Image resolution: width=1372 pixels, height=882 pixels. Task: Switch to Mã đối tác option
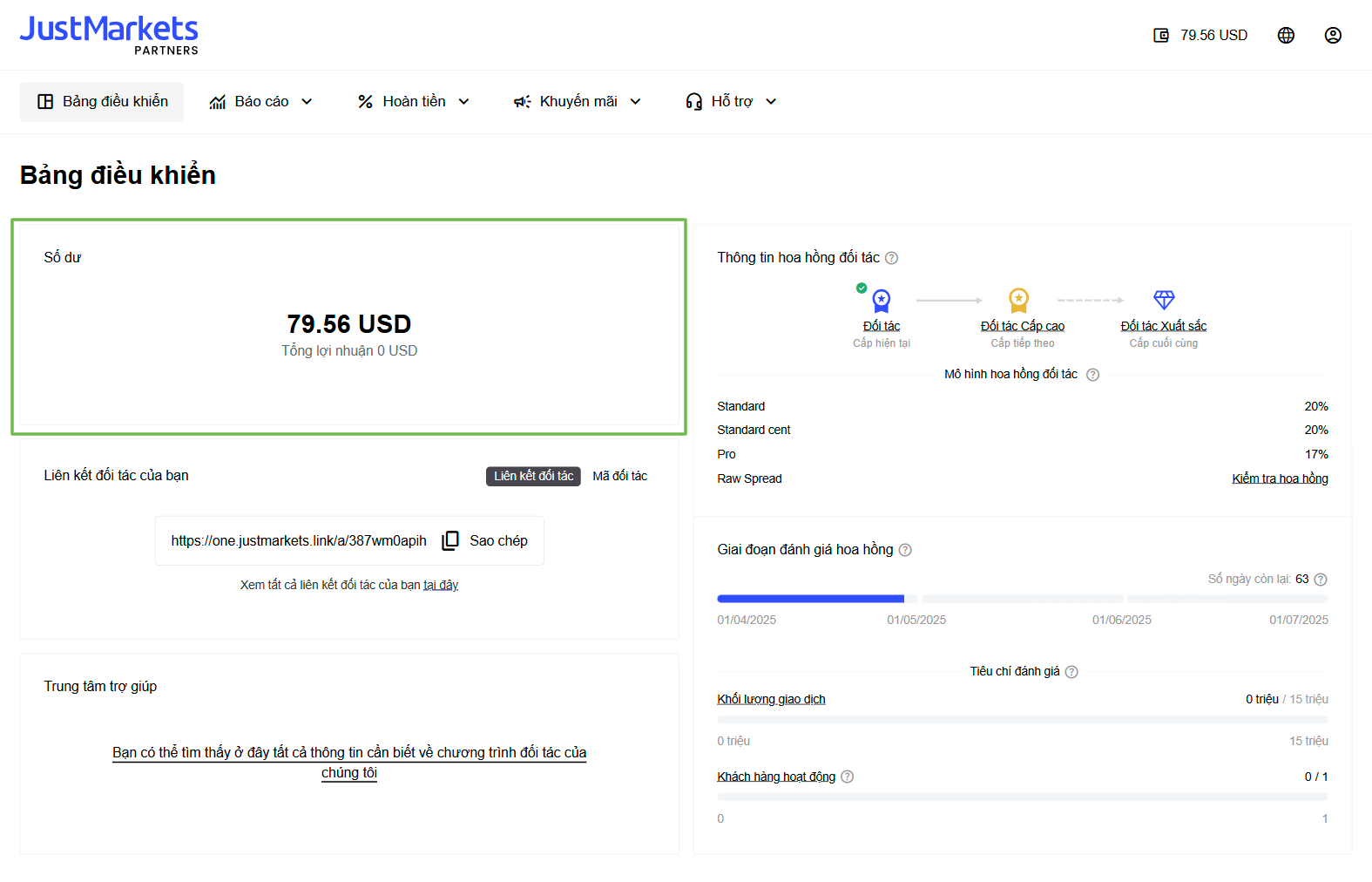[619, 476]
